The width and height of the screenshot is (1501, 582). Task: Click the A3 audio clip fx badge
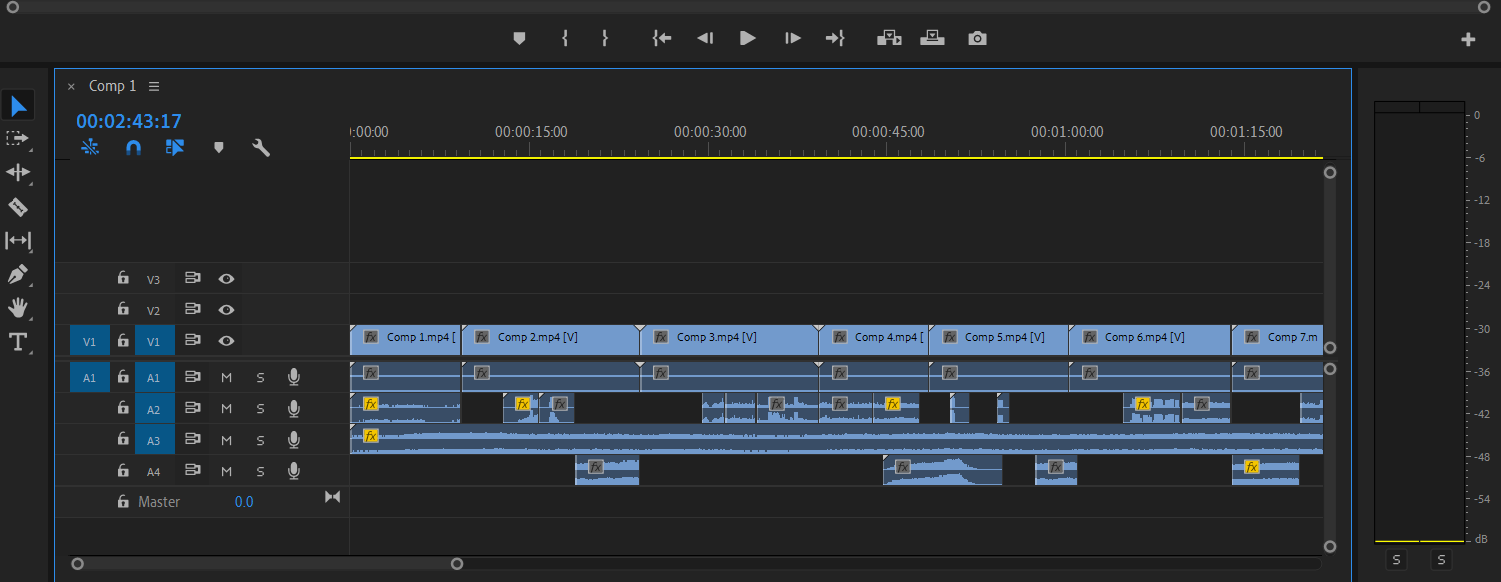[371, 436]
